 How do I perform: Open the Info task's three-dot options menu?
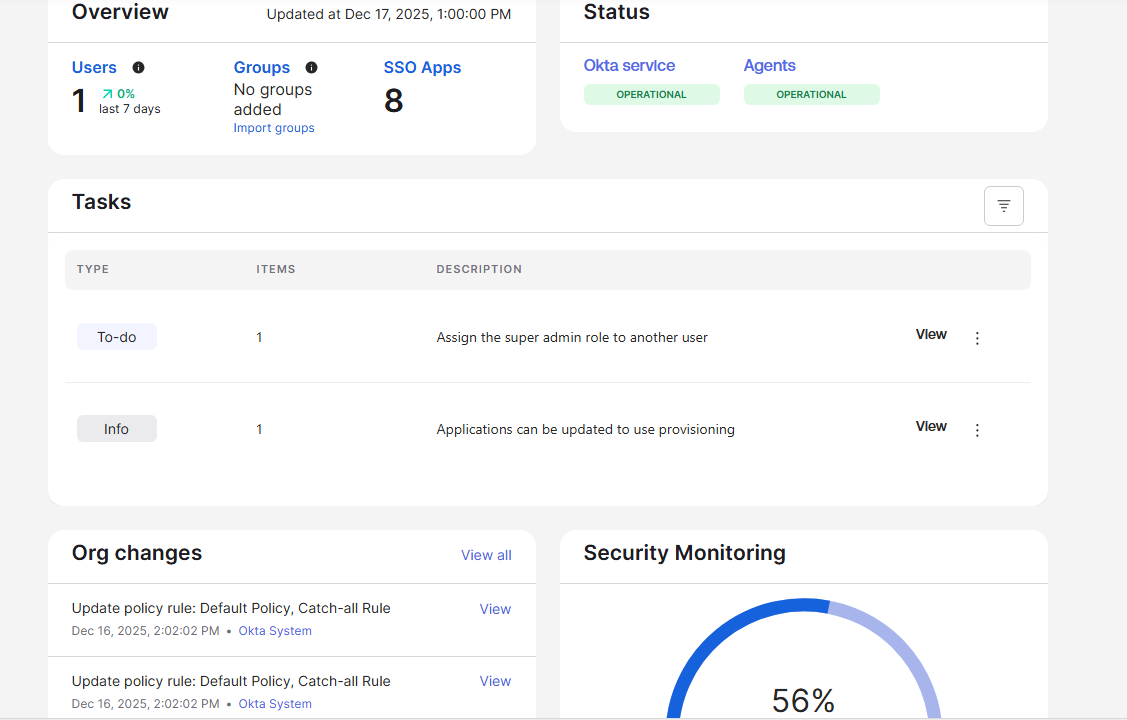point(977,429)
